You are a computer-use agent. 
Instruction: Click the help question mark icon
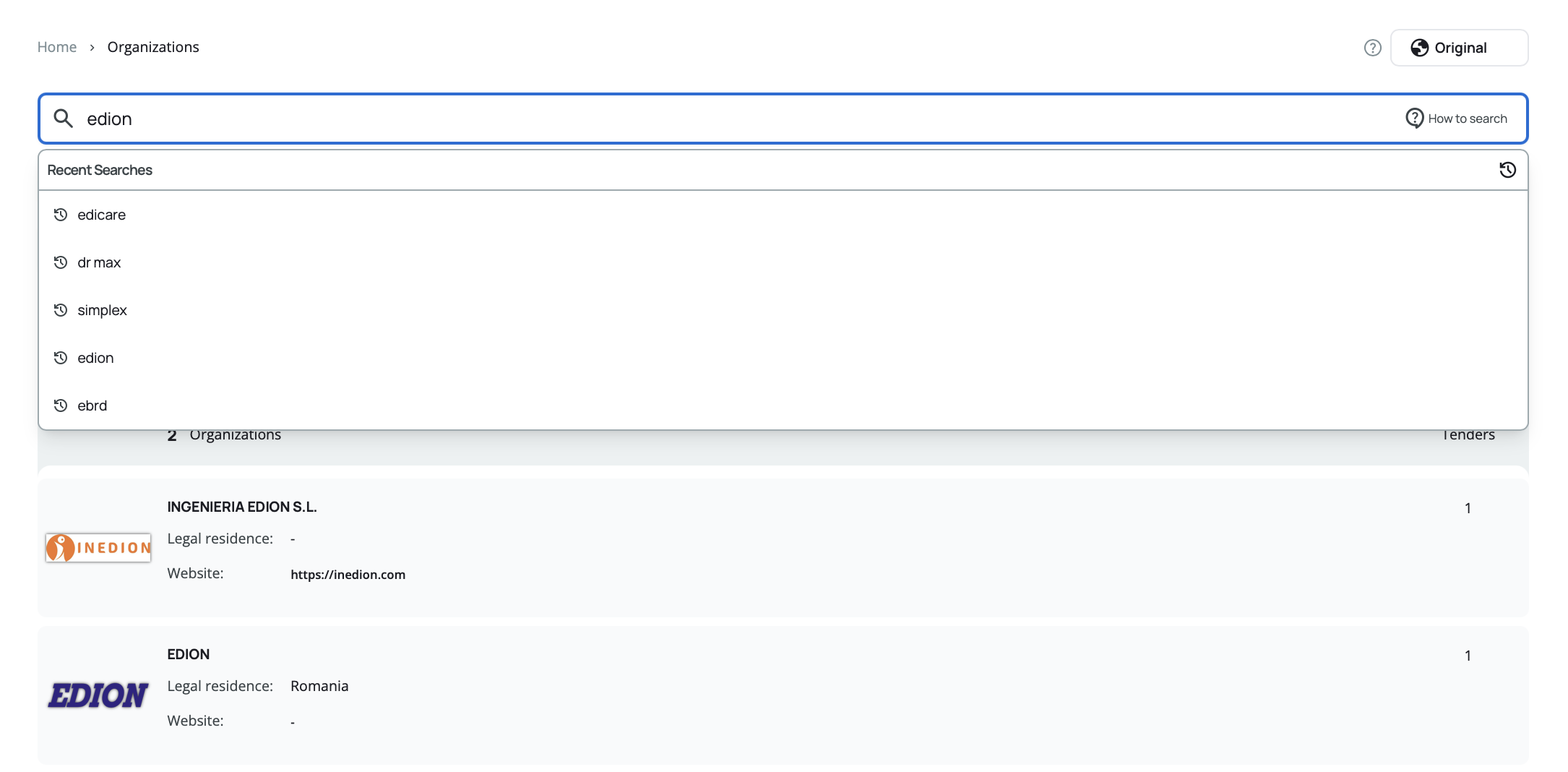[x=1372, y=48]
